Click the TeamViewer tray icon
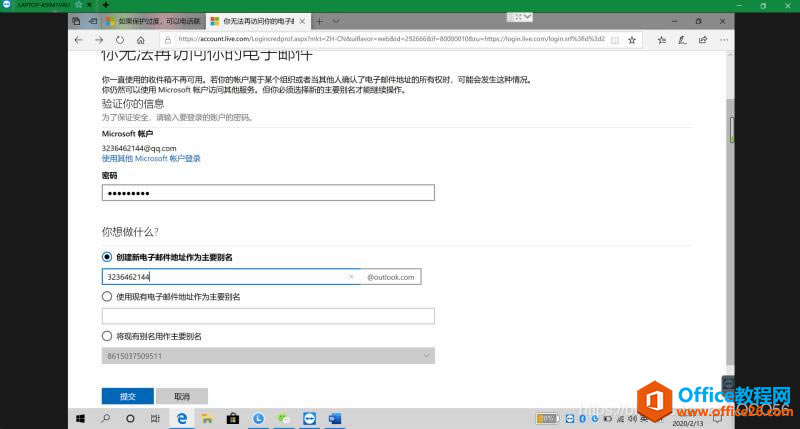800x429 pixels. (x=570, y=419)
